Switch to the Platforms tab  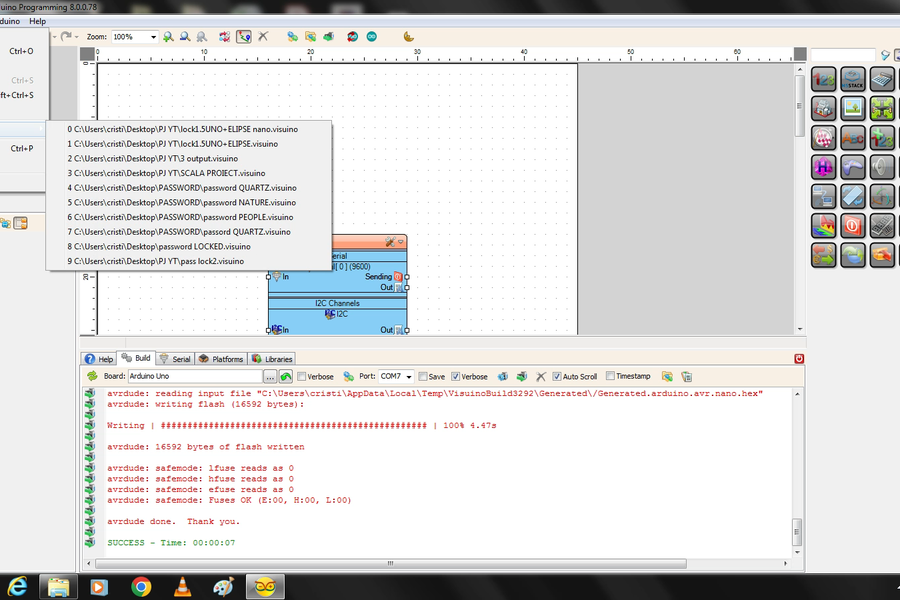coord(221,359)
